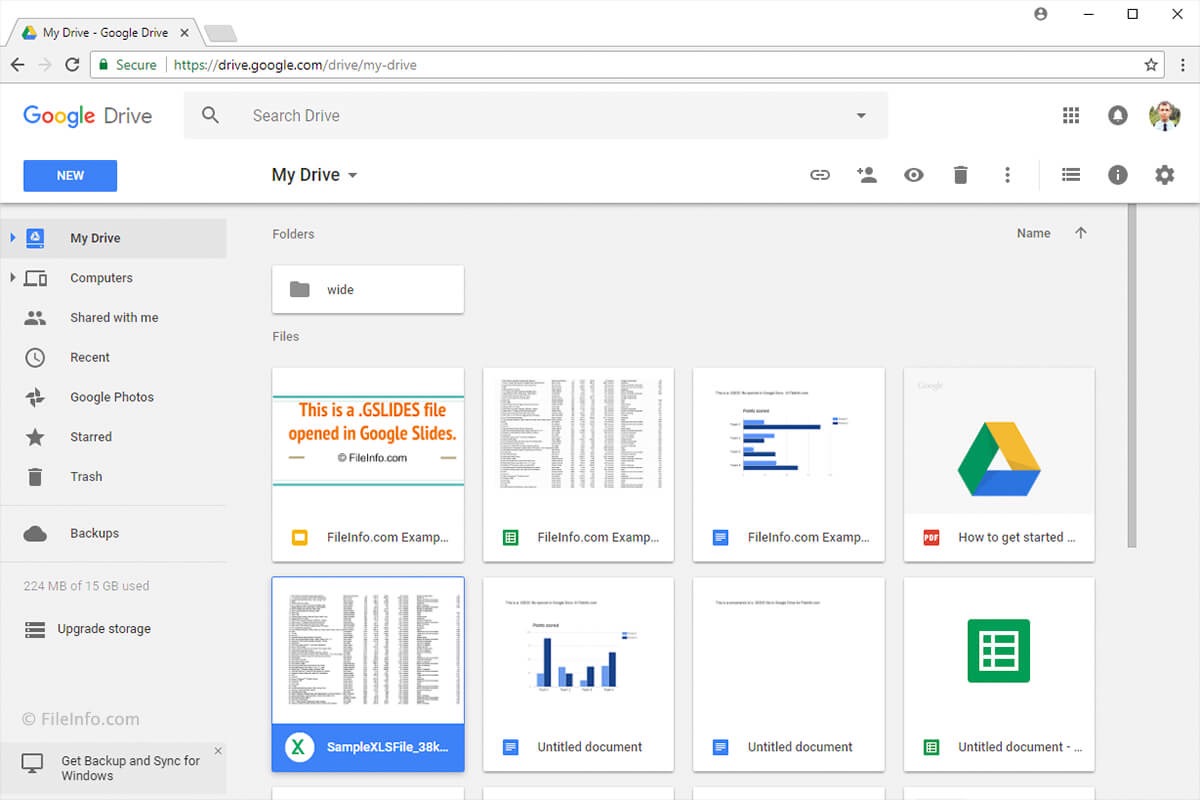Image resolution: width=1200 pixels, height=800 pixels.
Task: Open Drive settings with the gear icon
Action: coord(1164,174)
